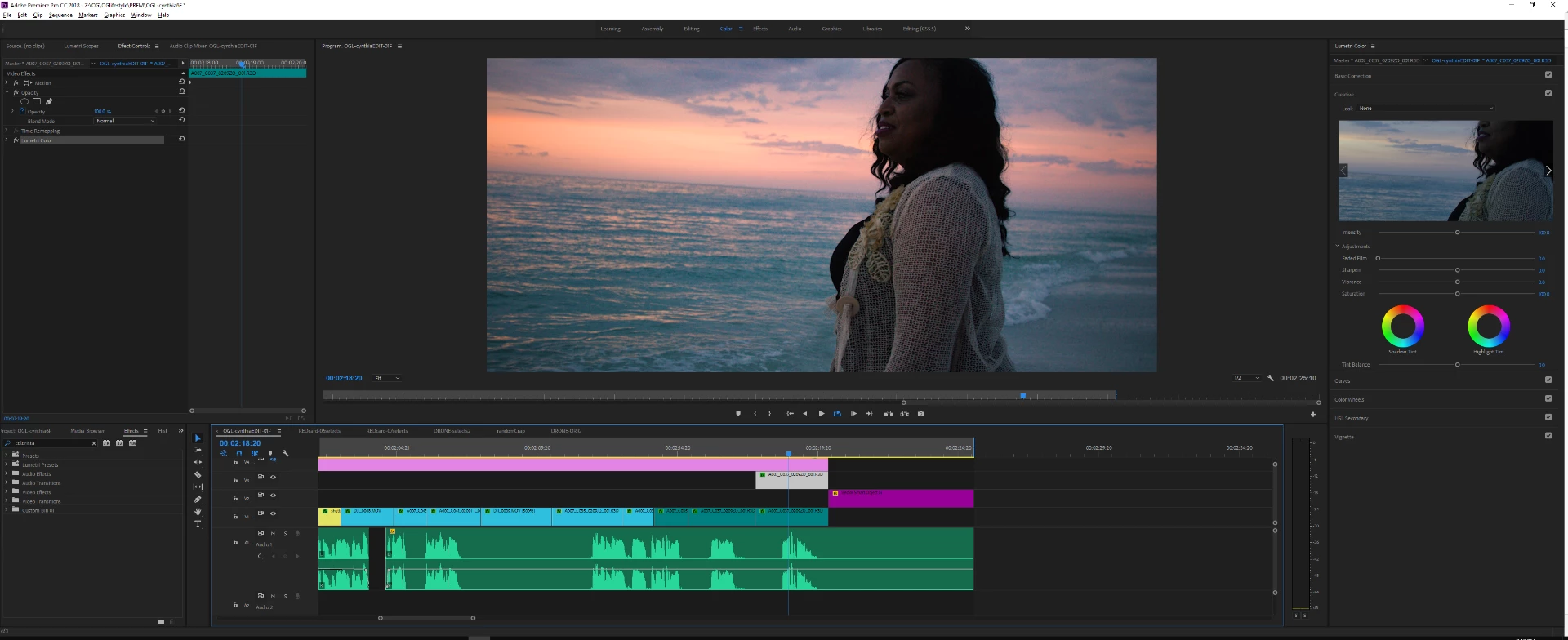Viewport: 1568px width, 640px height.
Task: Hide track V1 with eye icon
Action: pyautogui.click(x=274, y=513)
